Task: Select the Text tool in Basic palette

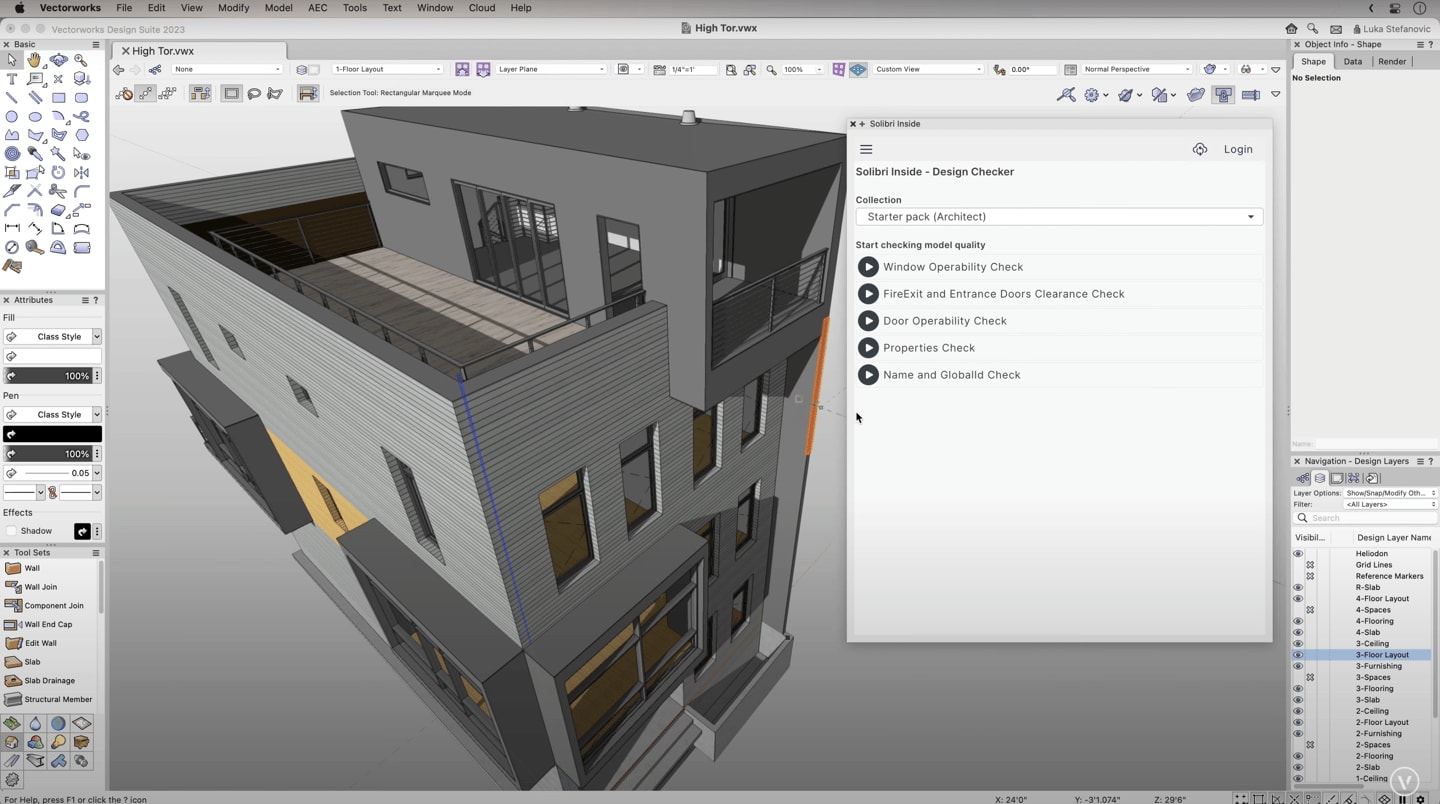Action: tap(12, 79)
